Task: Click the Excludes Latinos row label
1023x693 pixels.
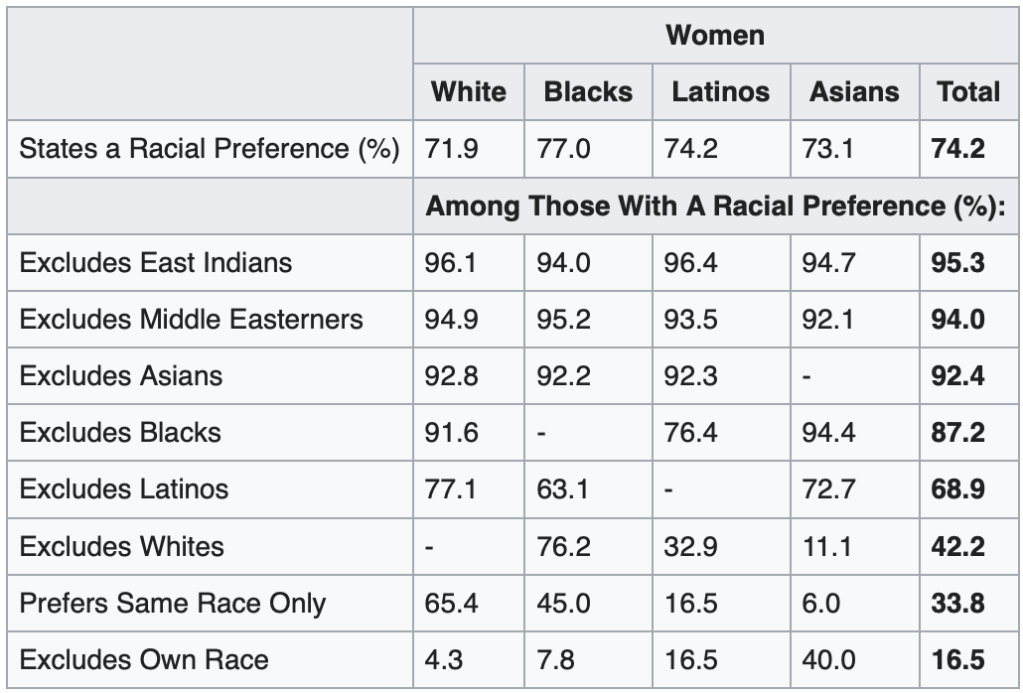Action: point(124,489)
